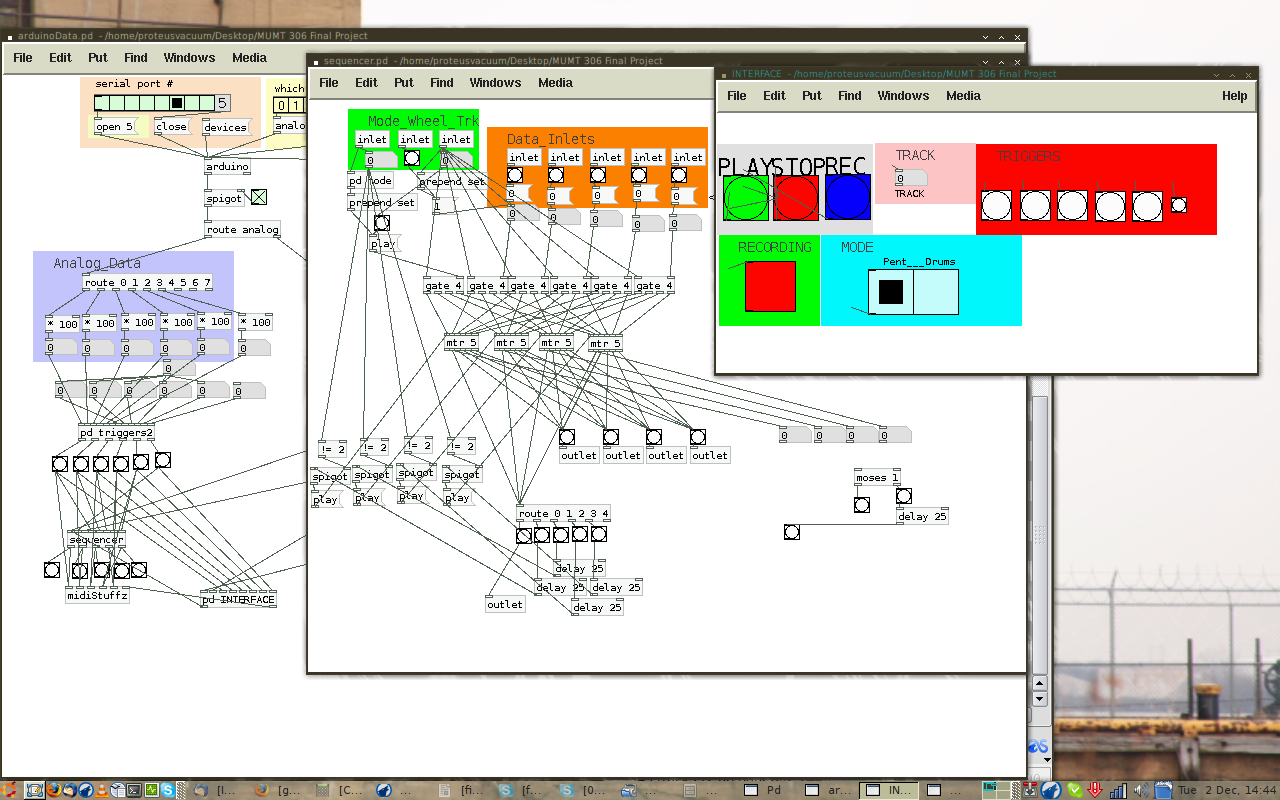Hit the first bang in TRIGGERS panel
Image resolution: width=1280 pixels, height=800 pixels.
(x=996, y=205)
